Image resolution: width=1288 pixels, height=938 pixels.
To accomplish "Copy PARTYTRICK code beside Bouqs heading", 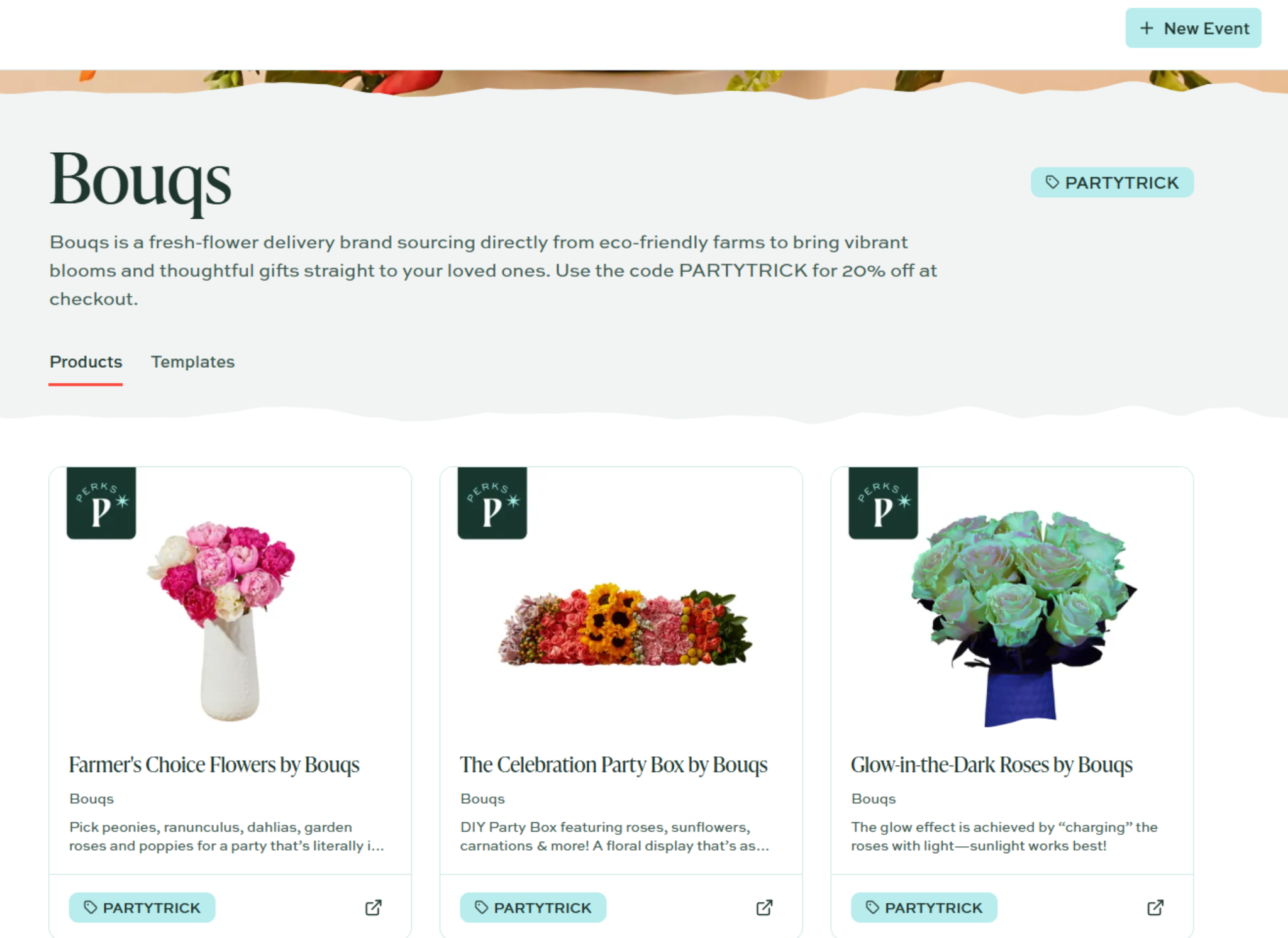I will pyautogui.click(x=1112, y=182).
